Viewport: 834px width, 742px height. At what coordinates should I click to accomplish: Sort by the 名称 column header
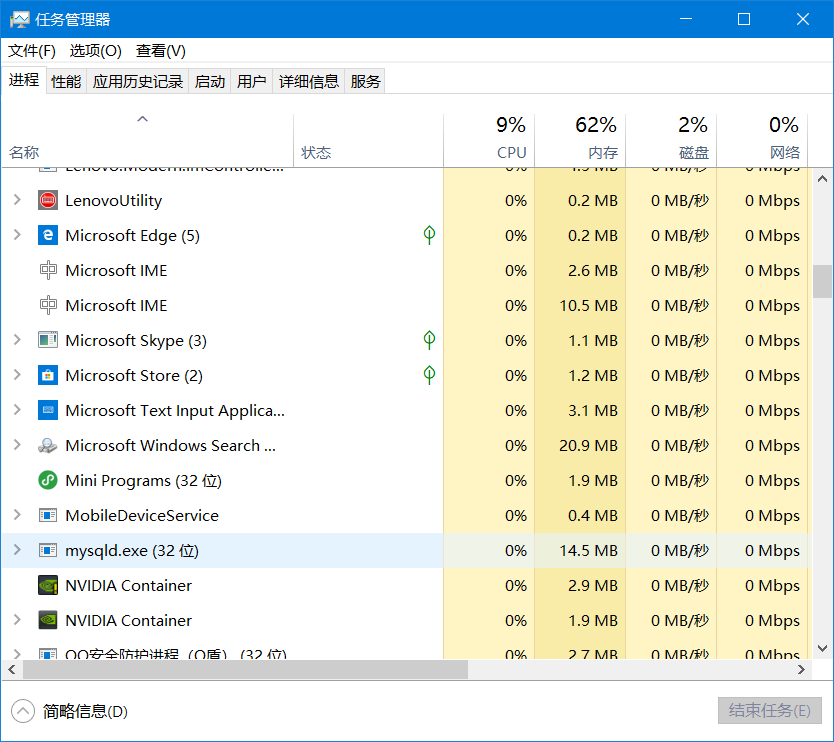coord(147,140)
